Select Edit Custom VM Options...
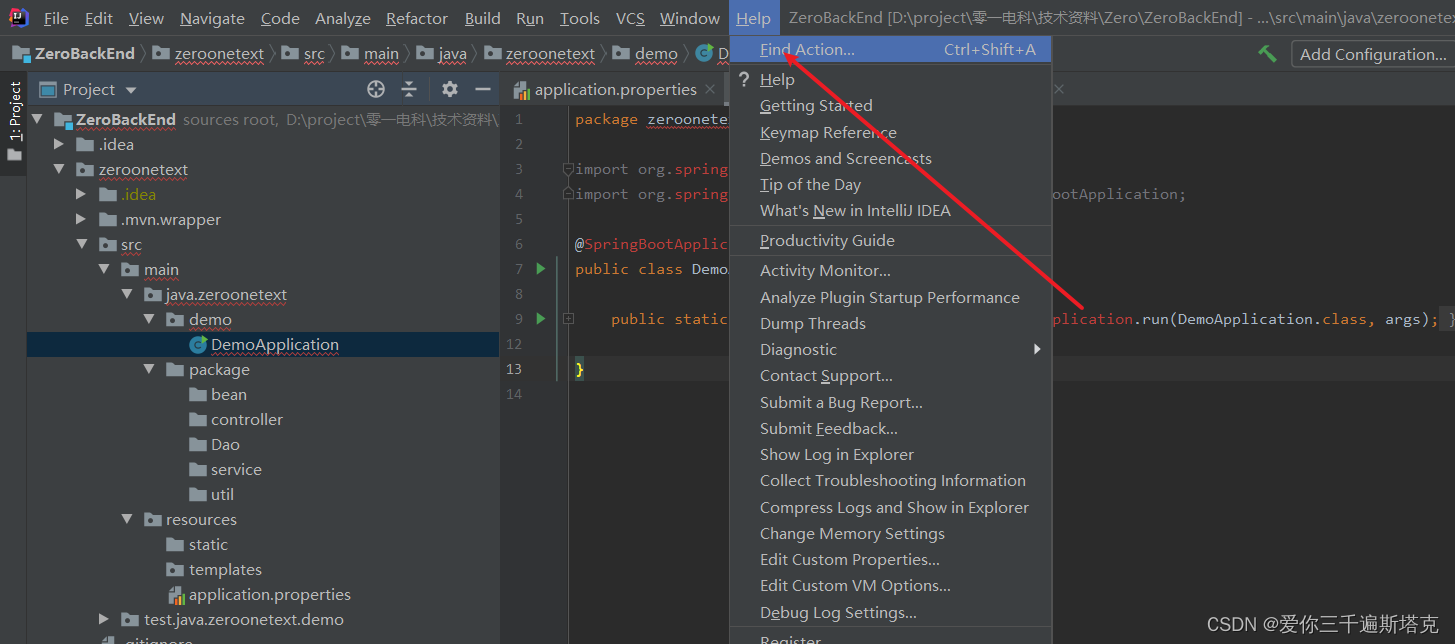This screenshot has height=644, width=1455. [x=890, y=585]
